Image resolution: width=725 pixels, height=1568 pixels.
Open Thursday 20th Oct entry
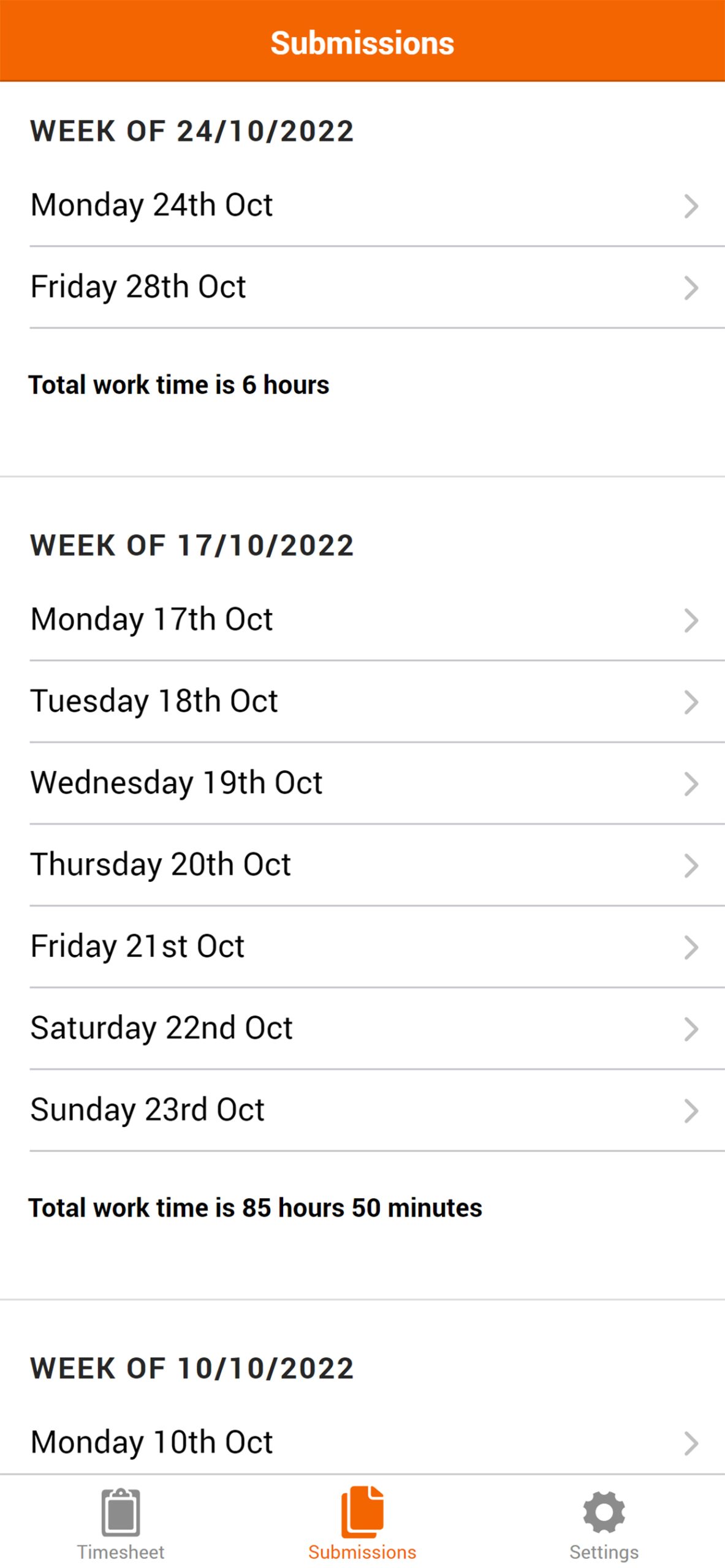[161, 864]
